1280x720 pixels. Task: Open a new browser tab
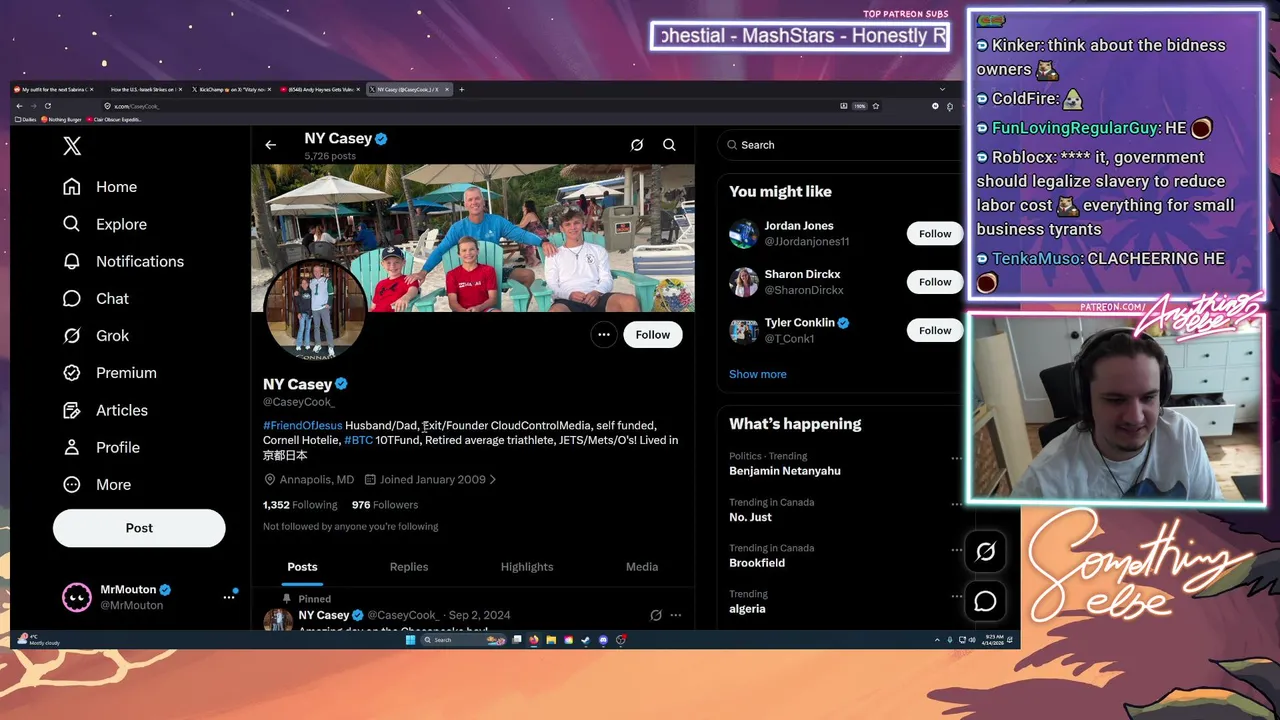click(x=461, y=89)
